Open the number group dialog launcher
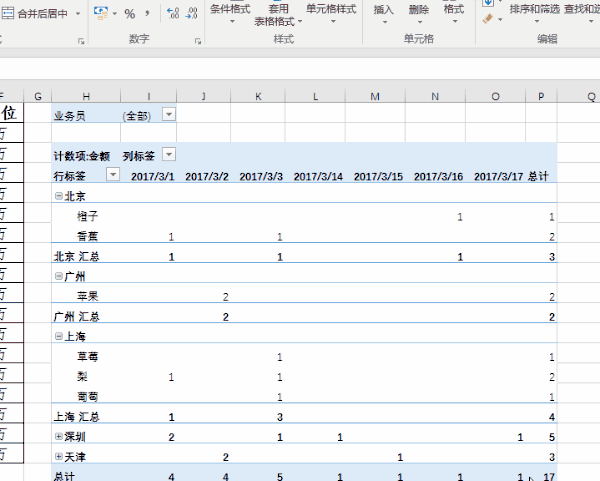600x481 pixels. point(200,41)
